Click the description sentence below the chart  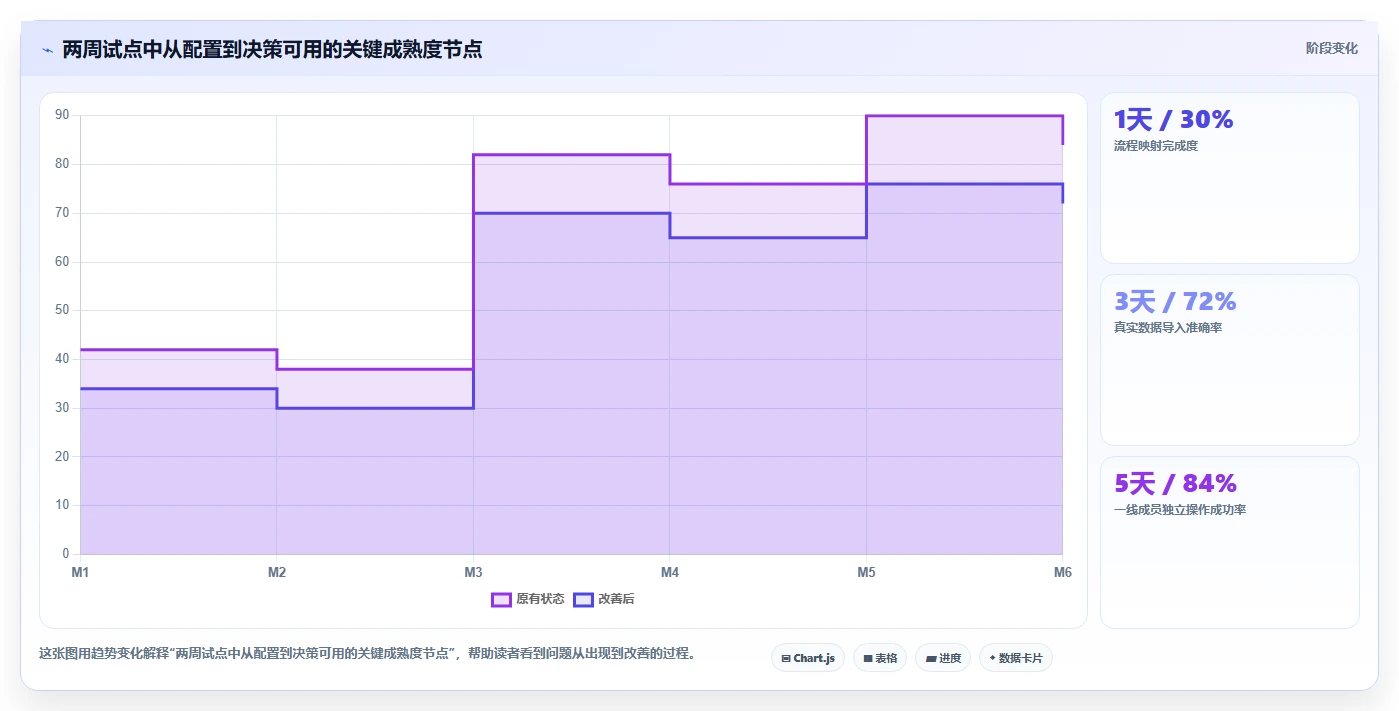coord(367,654)
